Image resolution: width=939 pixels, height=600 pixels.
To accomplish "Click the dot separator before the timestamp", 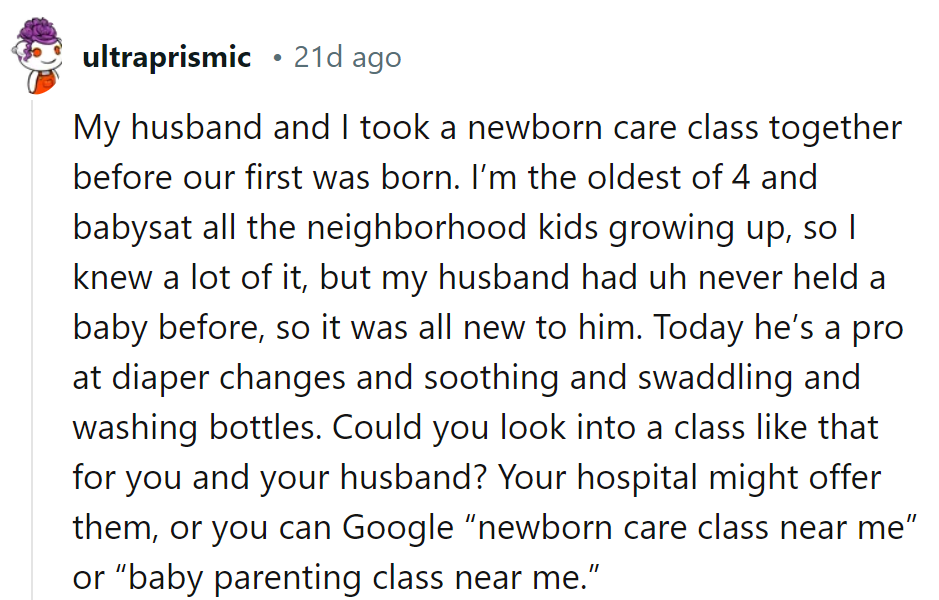I will tap(276, 58).
